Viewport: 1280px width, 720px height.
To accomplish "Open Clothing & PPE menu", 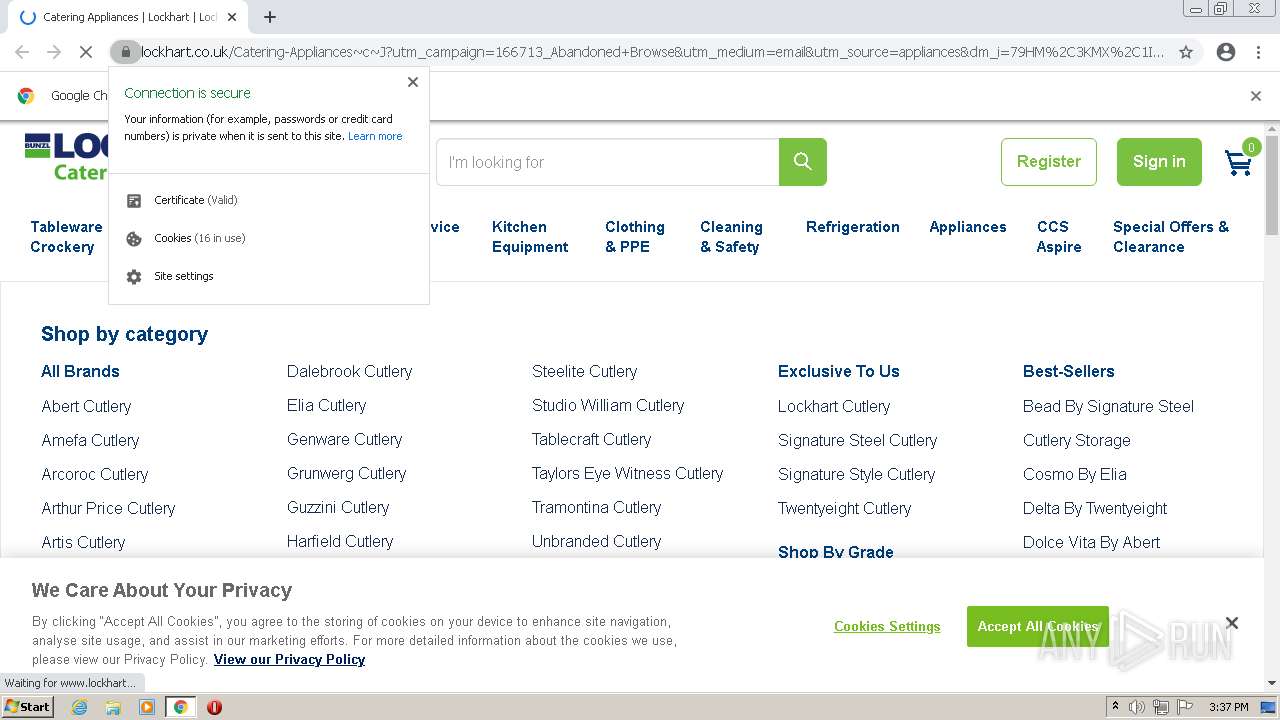I will click(x=635, y=237).
